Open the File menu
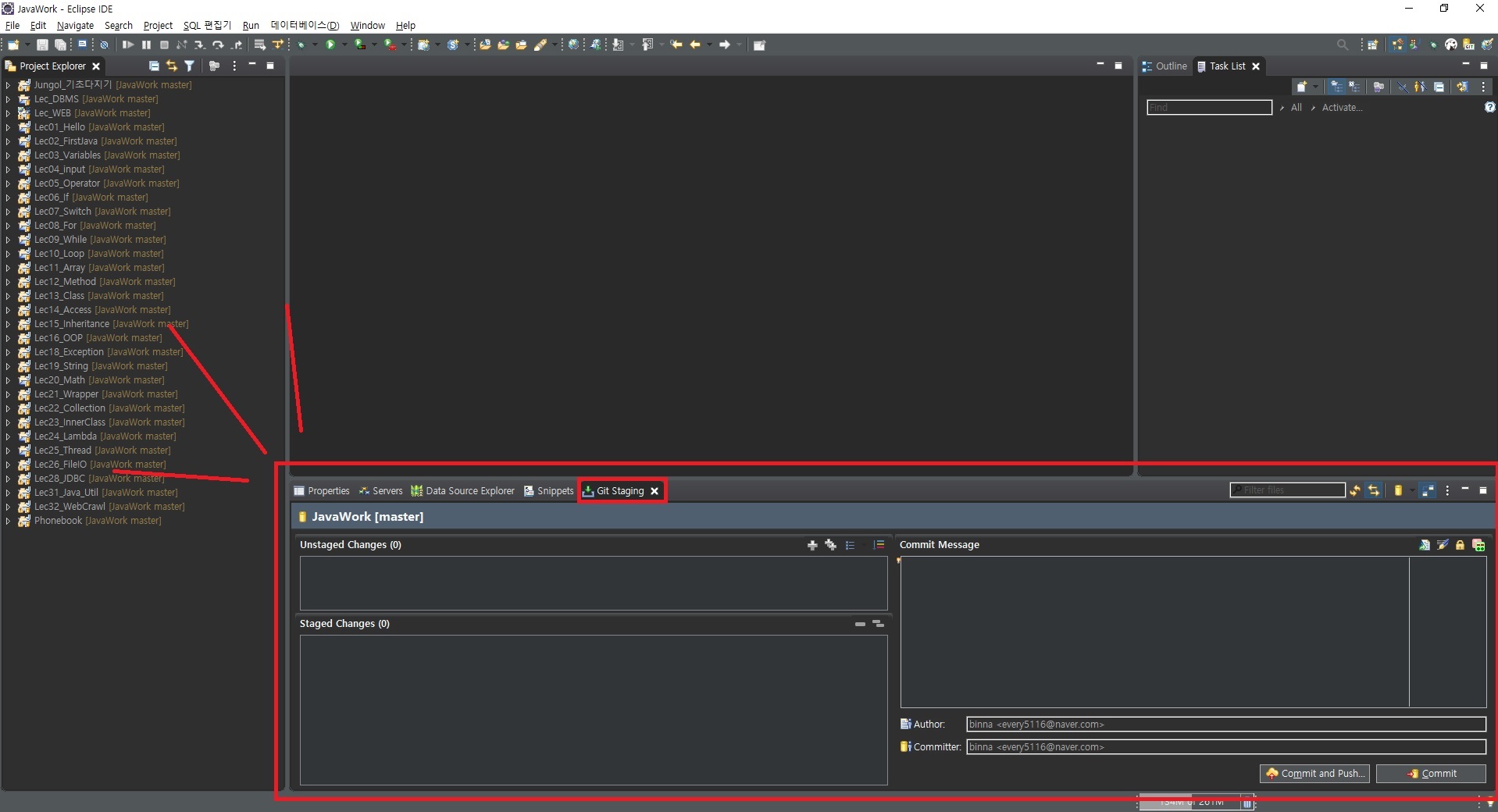The image size is (1498, 812). click(x=12, y=25)
